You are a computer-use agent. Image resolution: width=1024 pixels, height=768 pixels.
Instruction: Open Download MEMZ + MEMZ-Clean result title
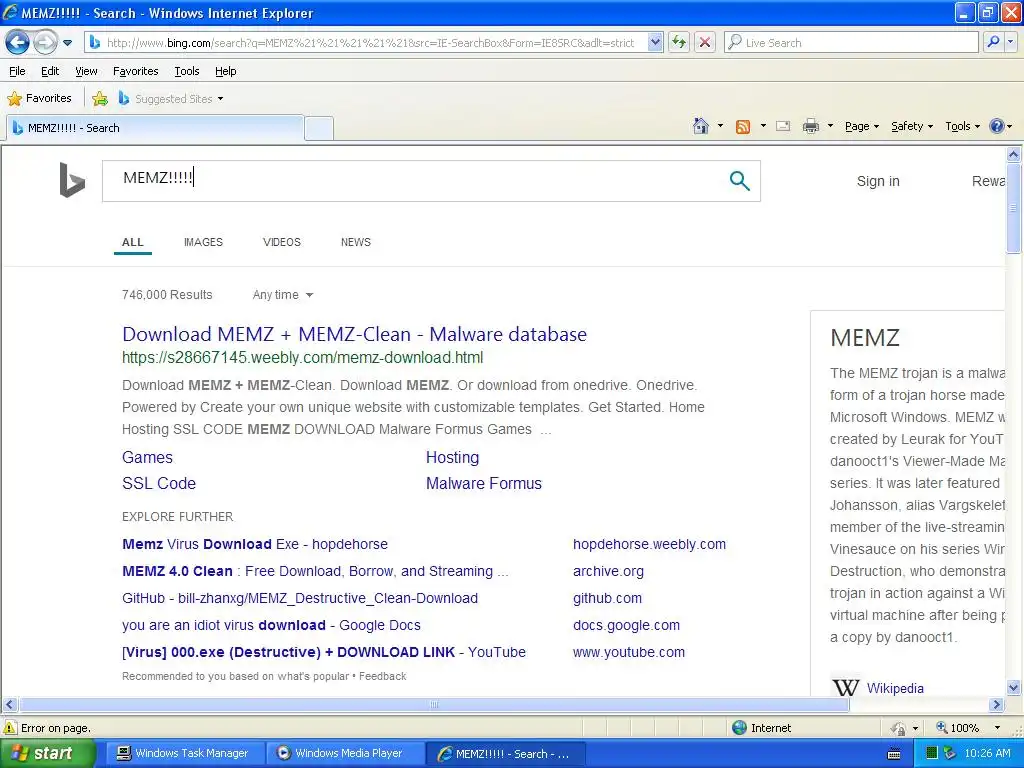355,334
